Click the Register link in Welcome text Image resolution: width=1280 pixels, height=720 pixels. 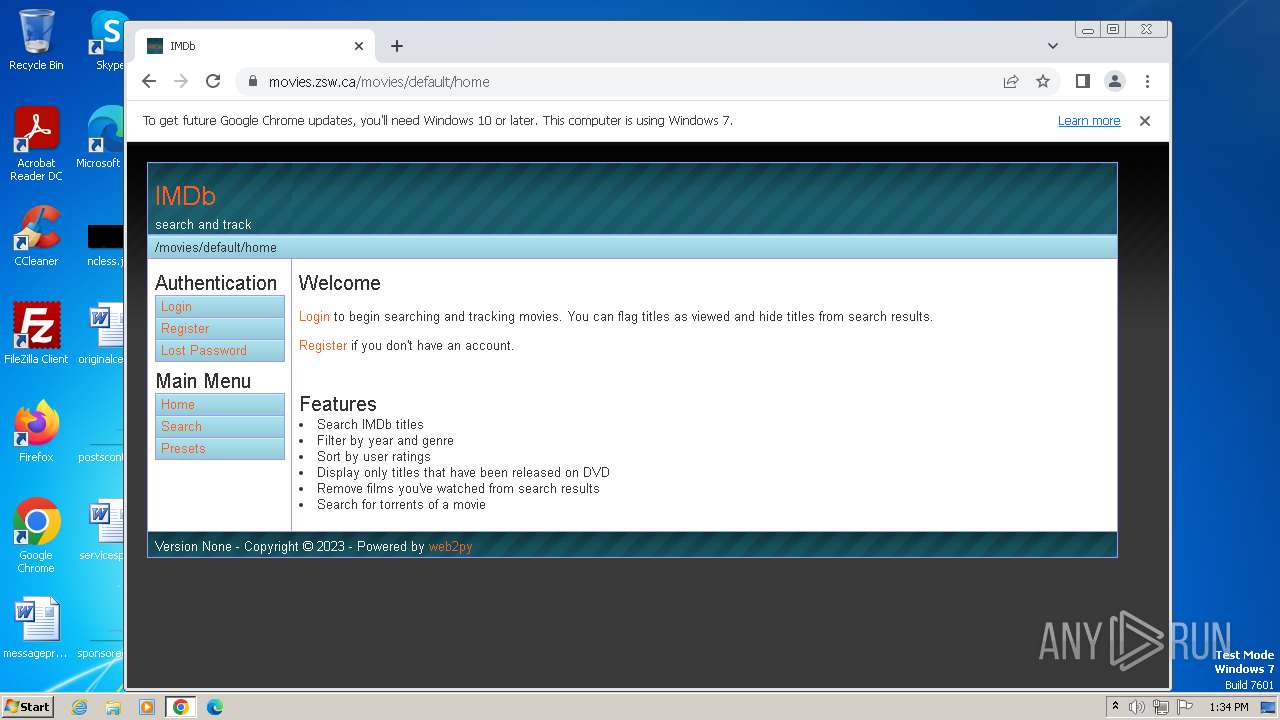click(x=323, y=346)
